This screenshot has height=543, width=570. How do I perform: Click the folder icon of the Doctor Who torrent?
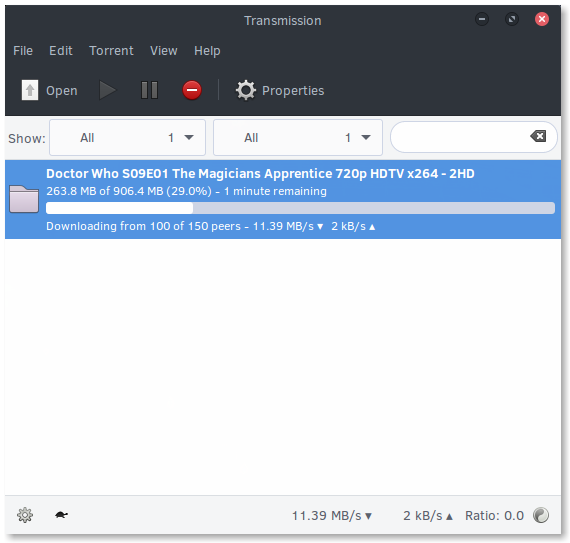24,199
